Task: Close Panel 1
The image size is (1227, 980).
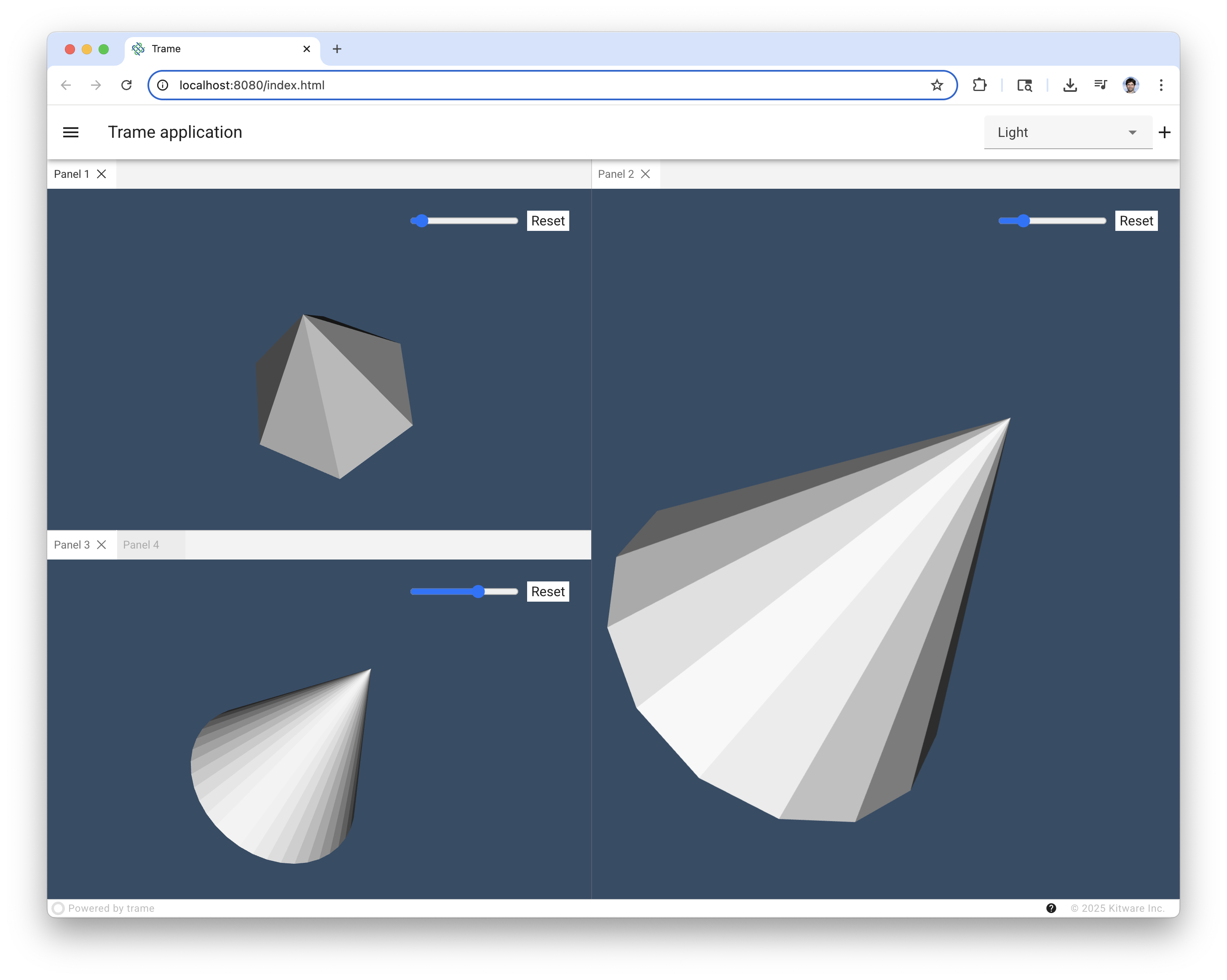Action: point(102,174)
